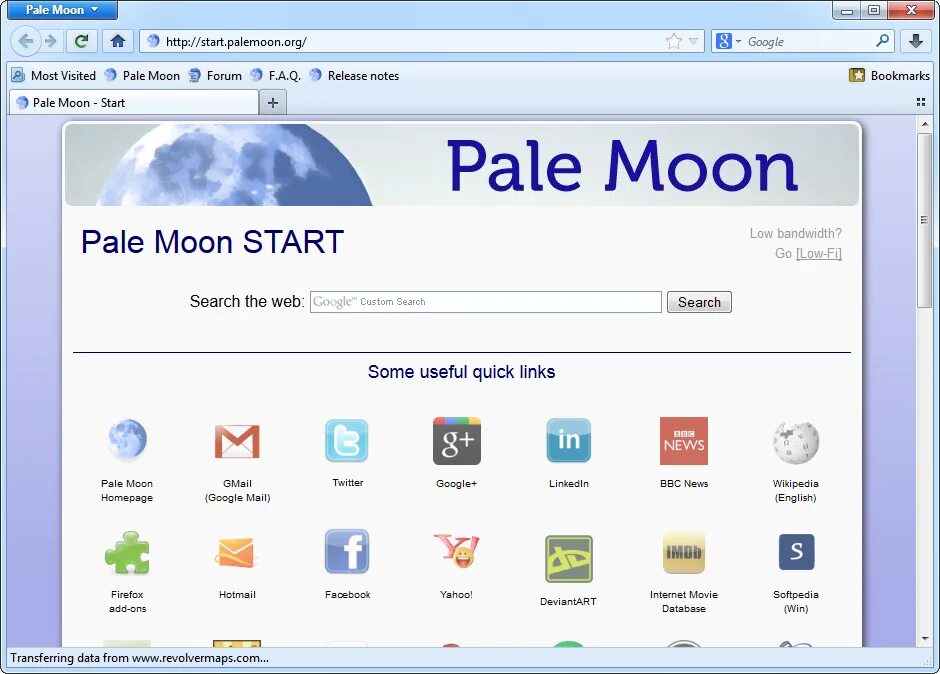Open the Home page button

click(118, 41)
